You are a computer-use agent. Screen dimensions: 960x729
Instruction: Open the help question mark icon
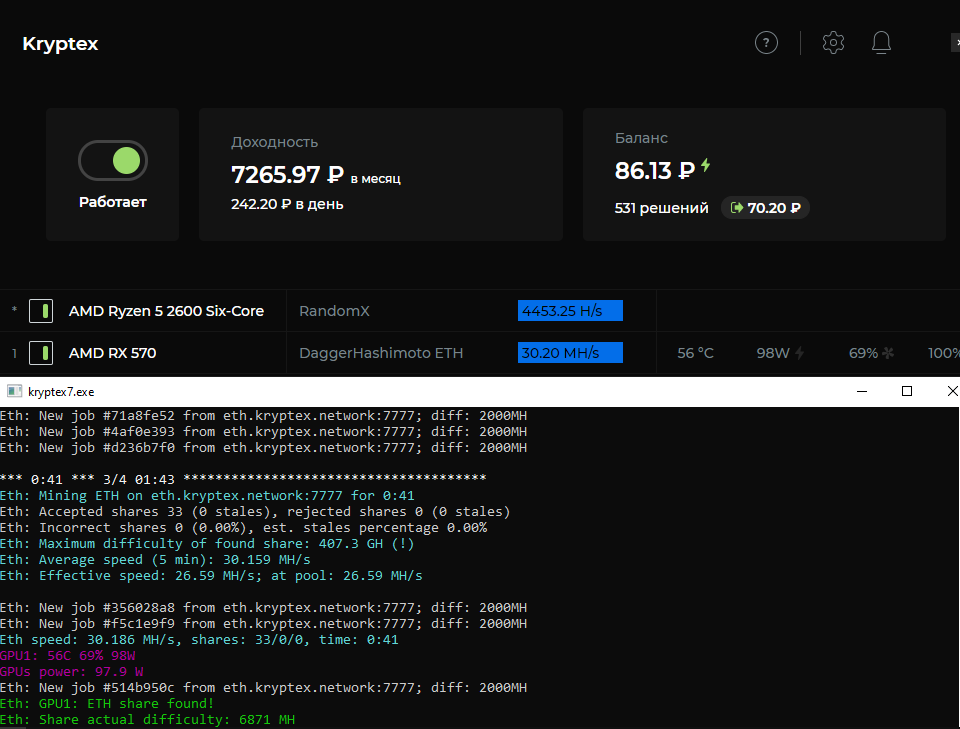[x=766, y=43]
